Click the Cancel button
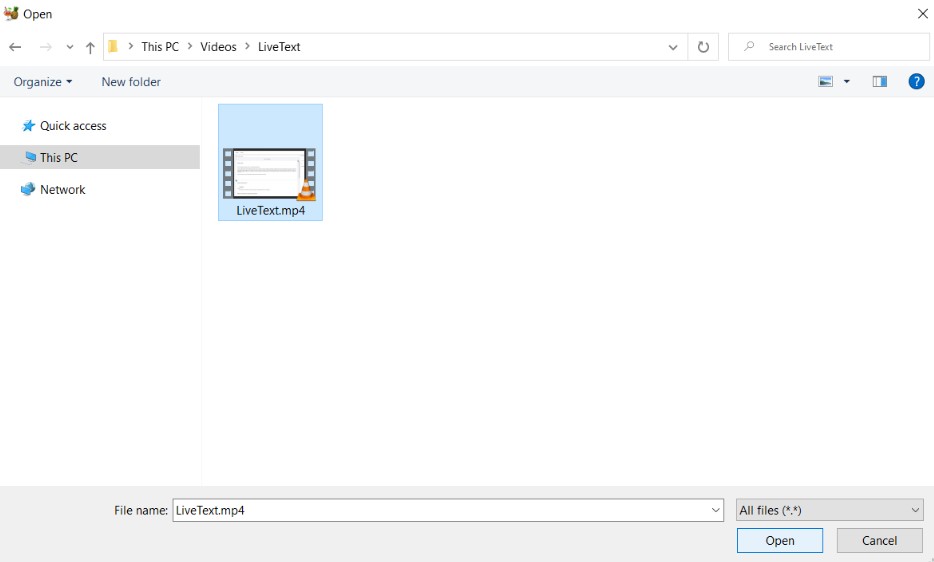The image size is (934, 562). tap(879, 541)
